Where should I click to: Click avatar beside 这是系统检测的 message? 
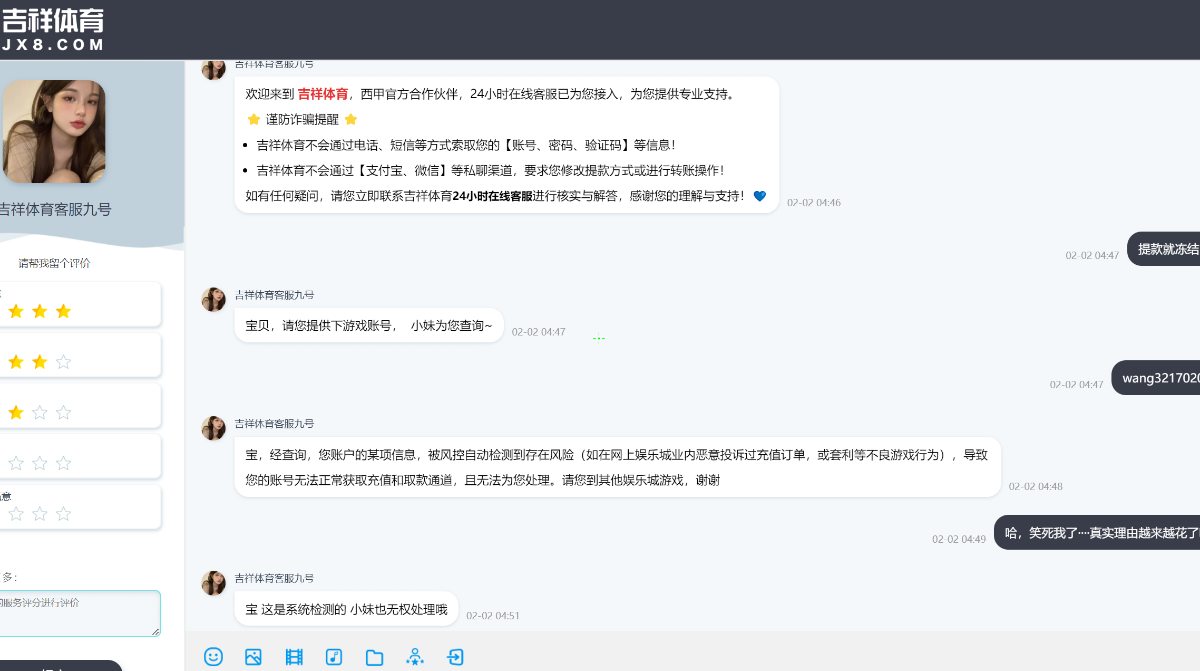(213, 583)
